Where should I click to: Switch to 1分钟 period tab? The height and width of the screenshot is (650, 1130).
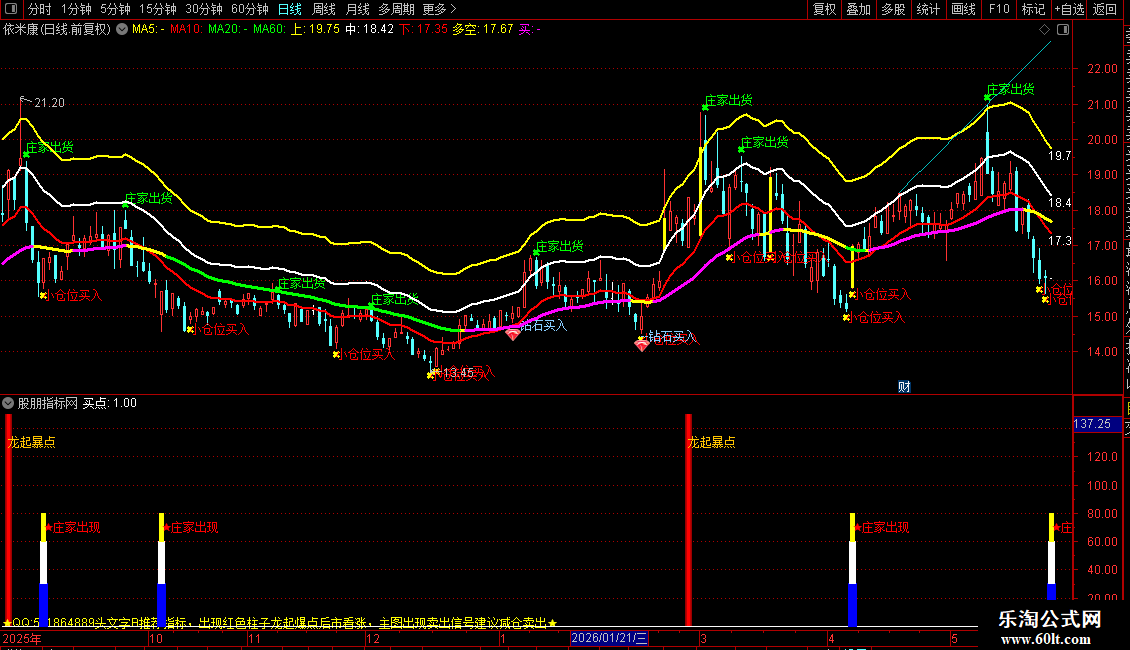76,9
